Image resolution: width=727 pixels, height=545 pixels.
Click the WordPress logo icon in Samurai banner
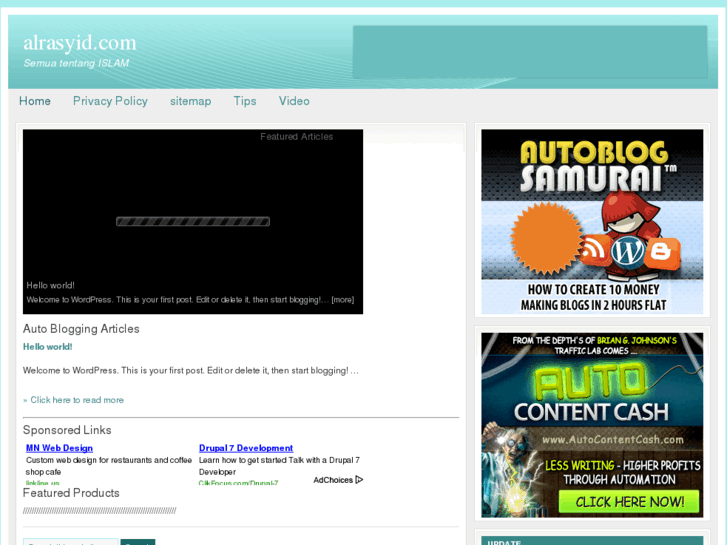pos(627,251)
